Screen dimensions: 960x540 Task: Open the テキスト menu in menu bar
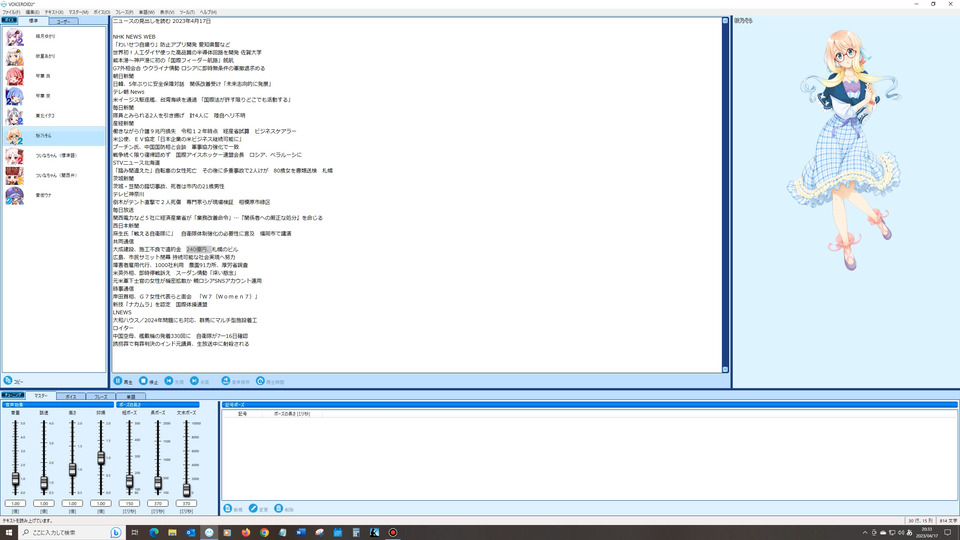(54, 12)
